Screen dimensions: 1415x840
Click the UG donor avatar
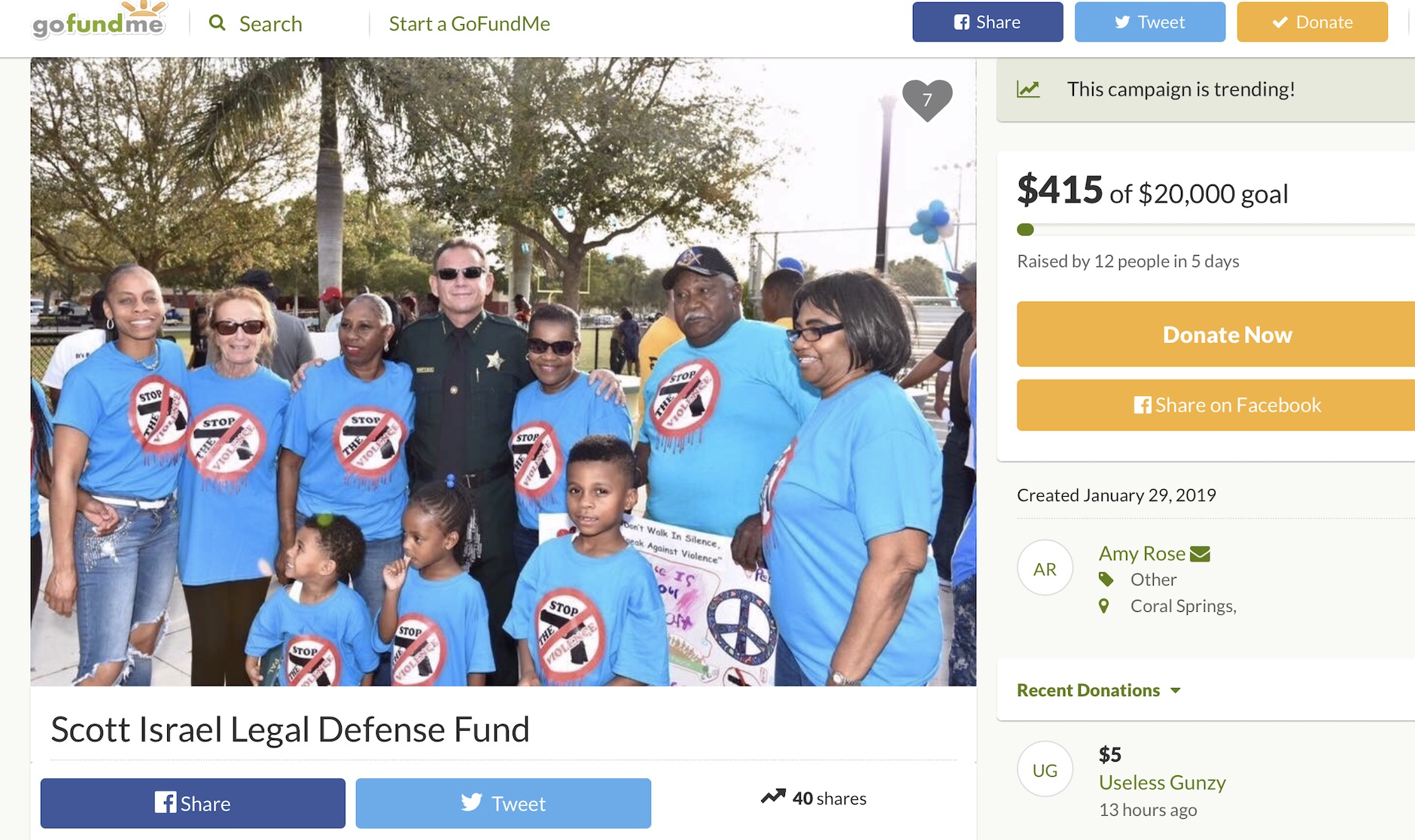click(x=1045, y=769)
